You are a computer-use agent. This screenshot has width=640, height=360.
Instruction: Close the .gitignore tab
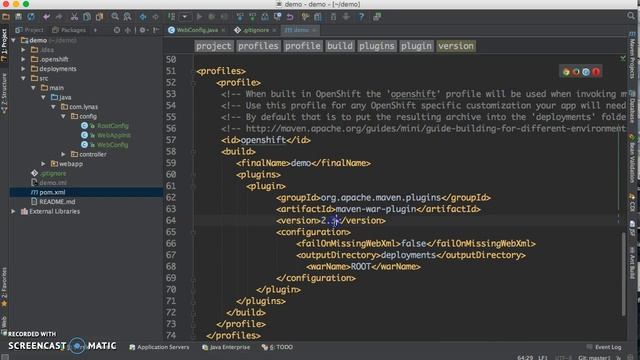pyautogui.click(x=274, y=30)
